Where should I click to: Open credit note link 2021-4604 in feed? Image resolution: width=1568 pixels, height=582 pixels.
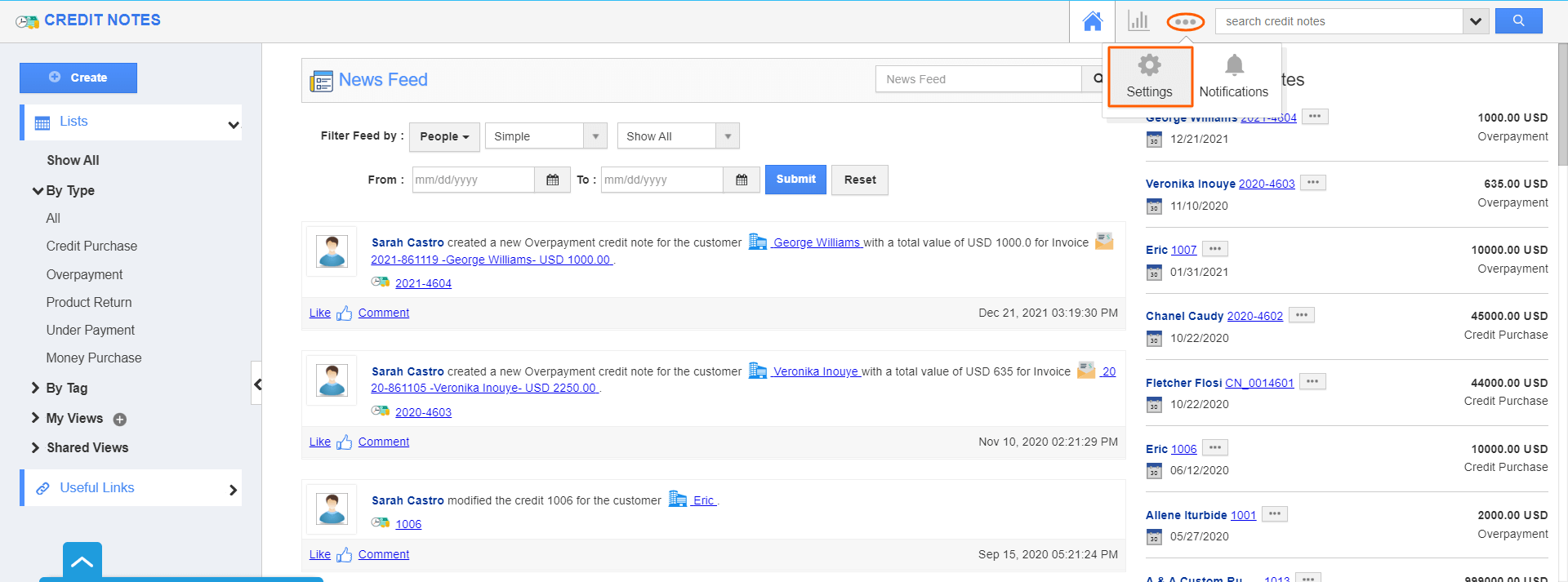423,283
